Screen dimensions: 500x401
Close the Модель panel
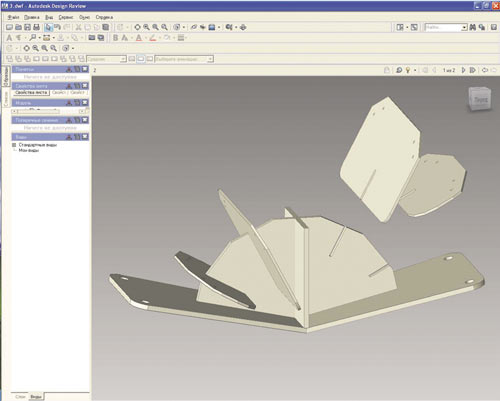pyautogui.click(x=85, y=103)
